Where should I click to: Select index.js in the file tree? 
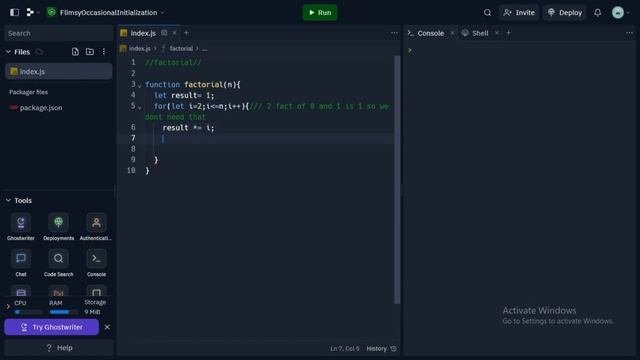[x=58, y=71]
